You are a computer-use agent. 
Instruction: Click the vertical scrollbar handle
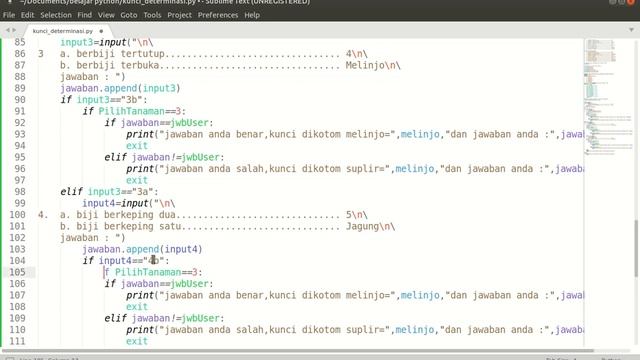click(636, 248)
